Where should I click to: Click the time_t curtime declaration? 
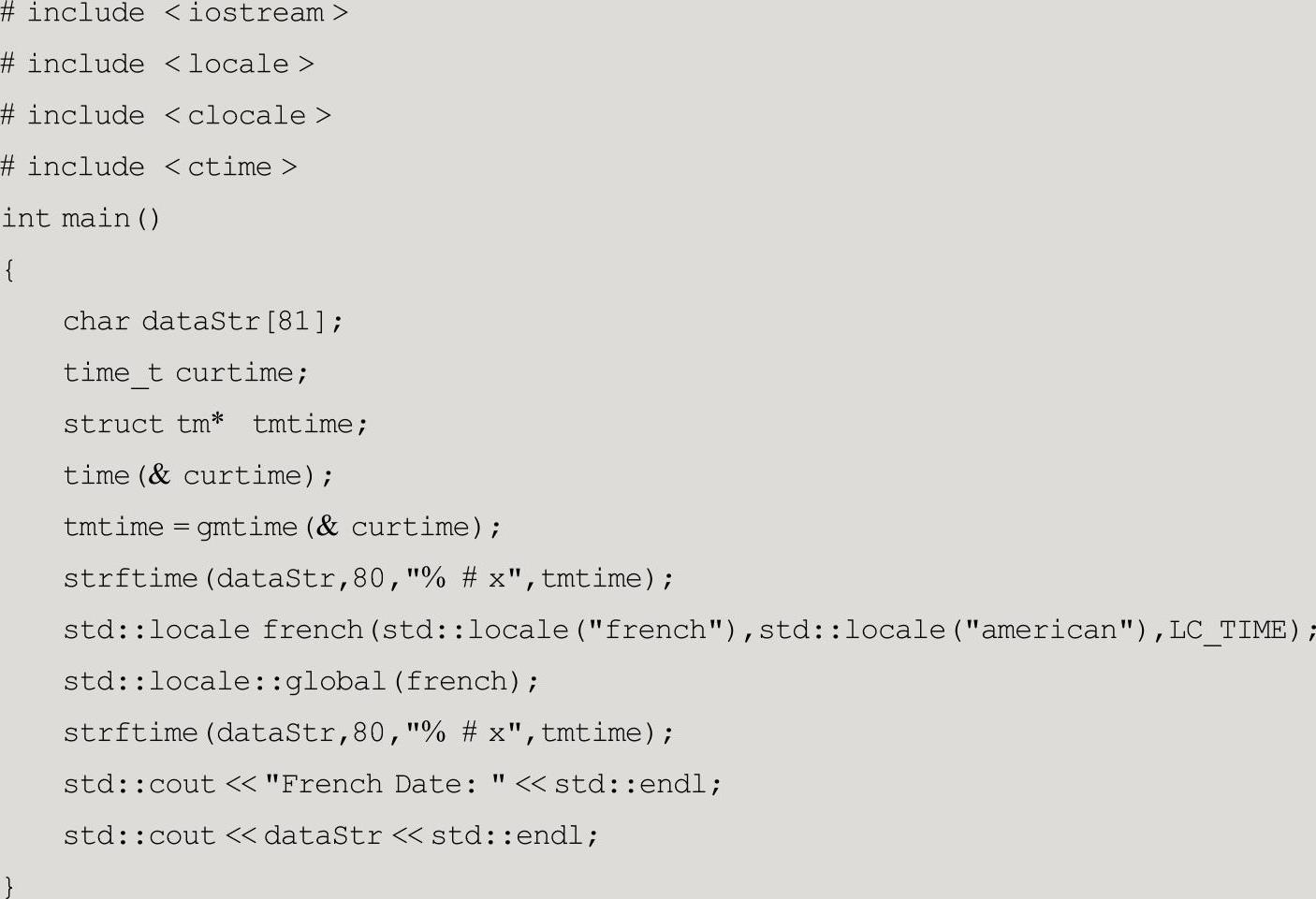(x=185, y=373)
